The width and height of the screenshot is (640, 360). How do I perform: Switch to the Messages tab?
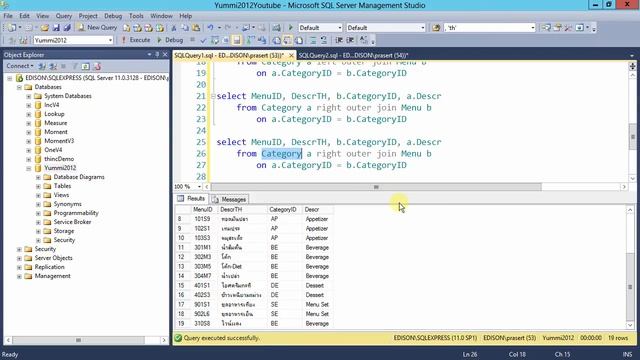click(229, 199)
